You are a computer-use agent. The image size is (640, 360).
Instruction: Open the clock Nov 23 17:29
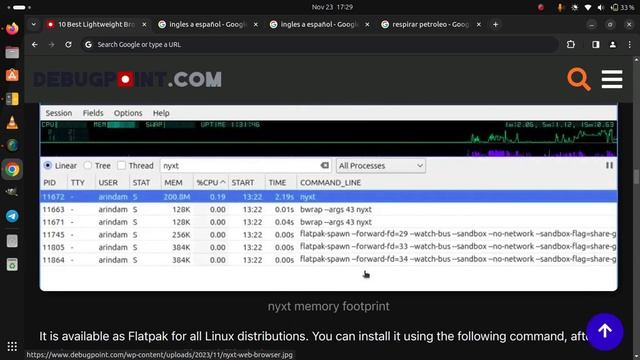332,7
